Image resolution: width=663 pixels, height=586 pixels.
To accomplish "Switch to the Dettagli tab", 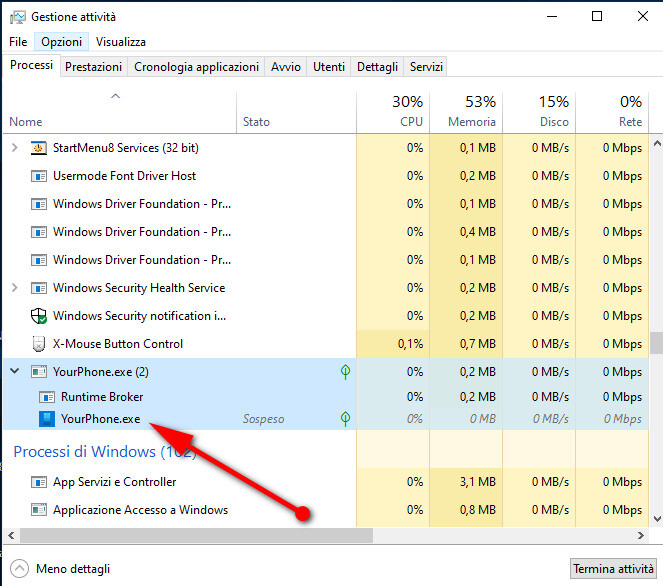I will [377, 67].
